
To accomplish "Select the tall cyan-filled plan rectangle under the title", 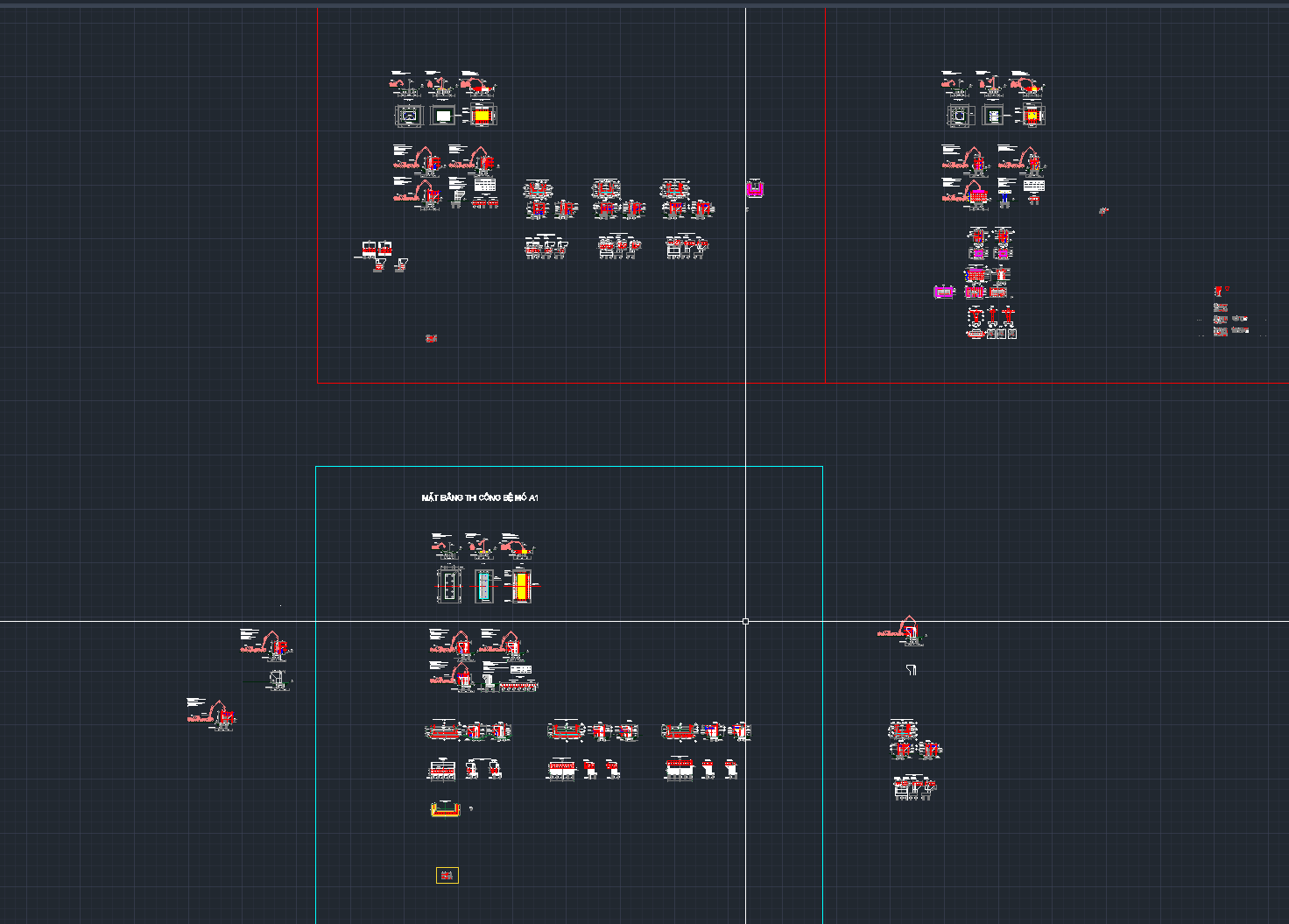I will [484, 586].
